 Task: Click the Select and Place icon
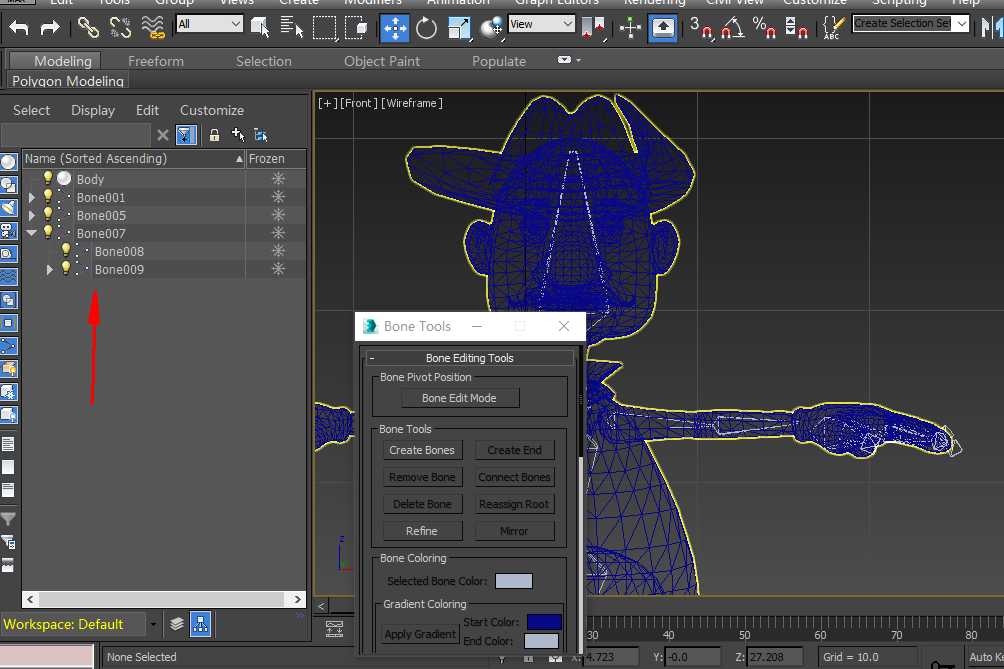[492, 28]
